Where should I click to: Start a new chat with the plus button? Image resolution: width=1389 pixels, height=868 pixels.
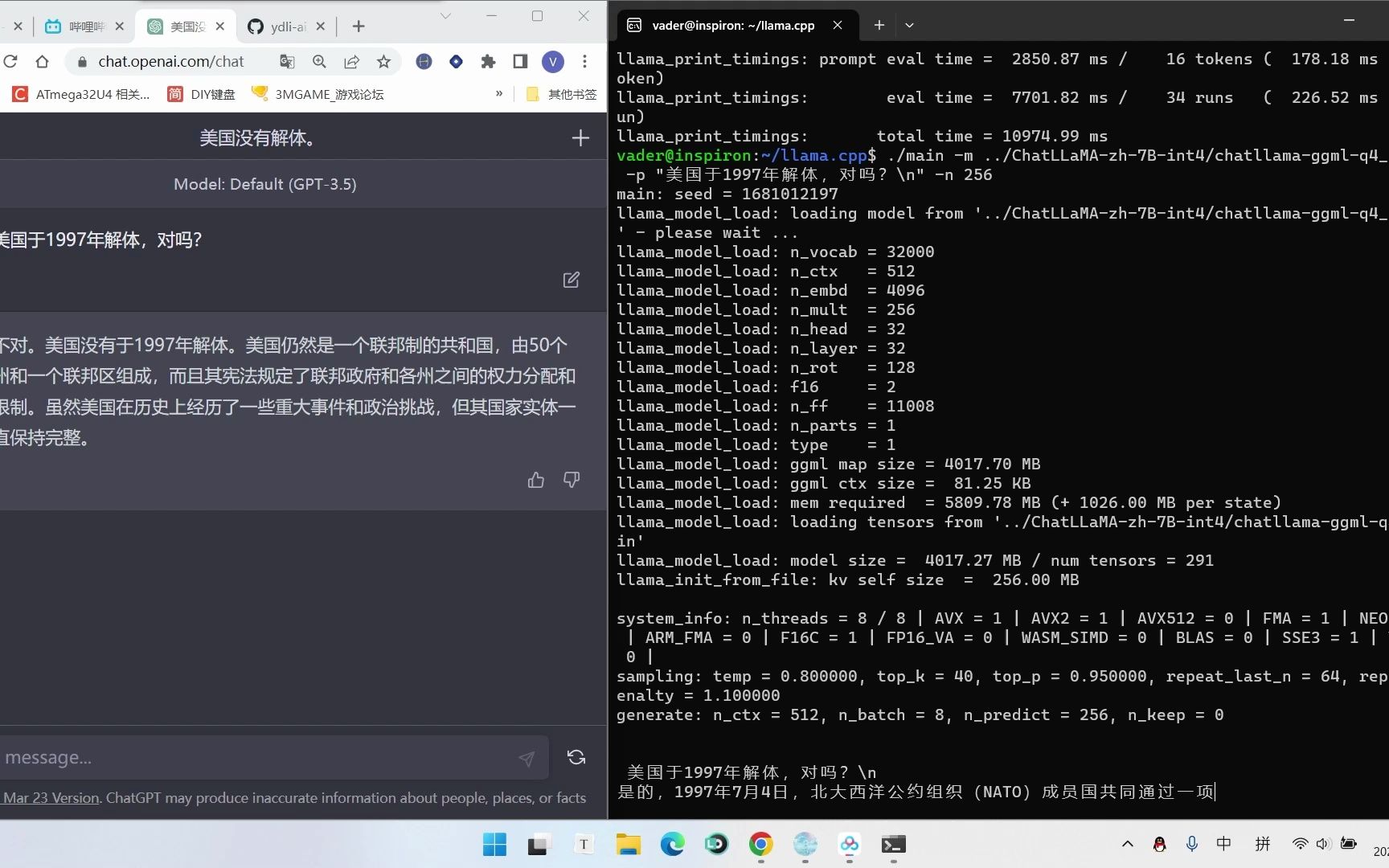tap(580, 137)
